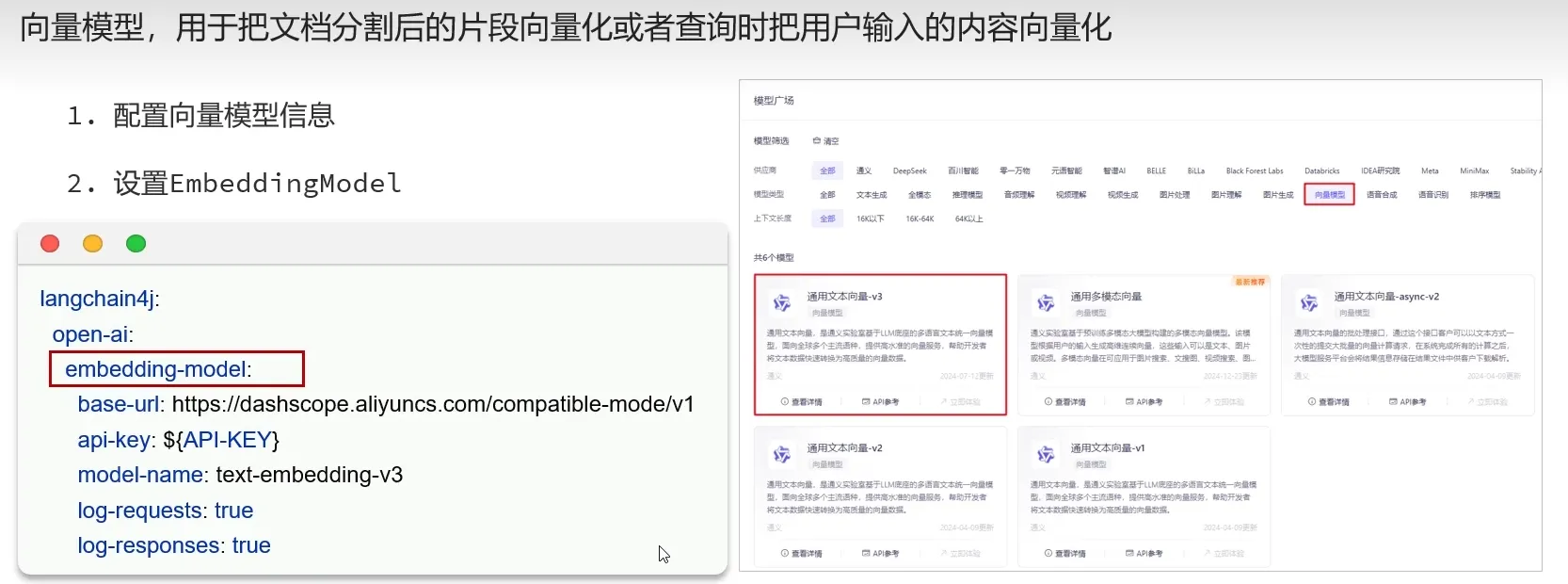Open the 通用文本向量-async-v2 card title
The height and width of the screenshot is (584, 1568).
coord(1385,297)
